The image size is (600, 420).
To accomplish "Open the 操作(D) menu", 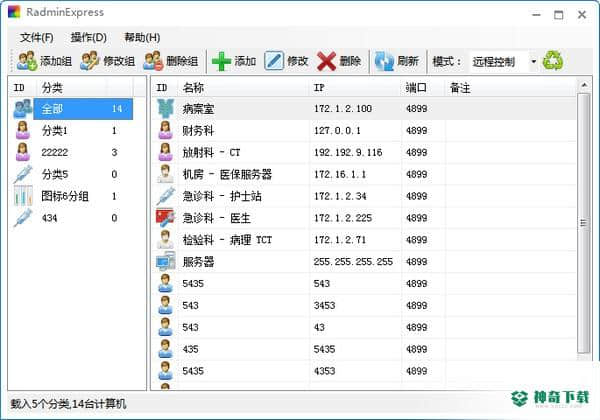I will point(88,37).
